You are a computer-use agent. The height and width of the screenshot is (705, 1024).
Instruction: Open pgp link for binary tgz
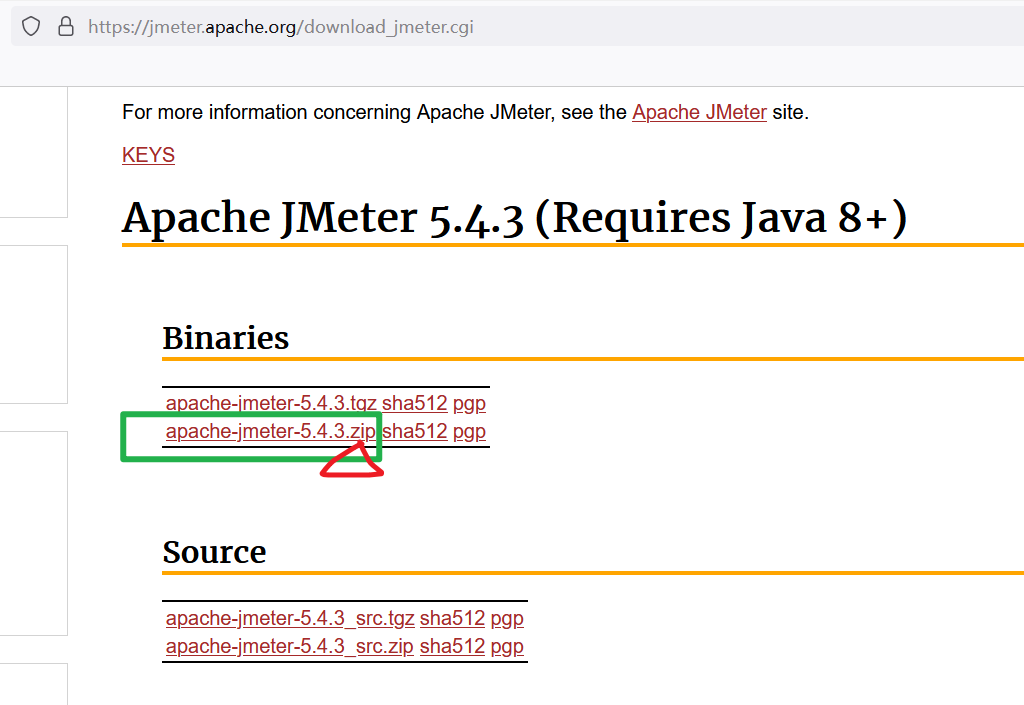click(470, 403)
